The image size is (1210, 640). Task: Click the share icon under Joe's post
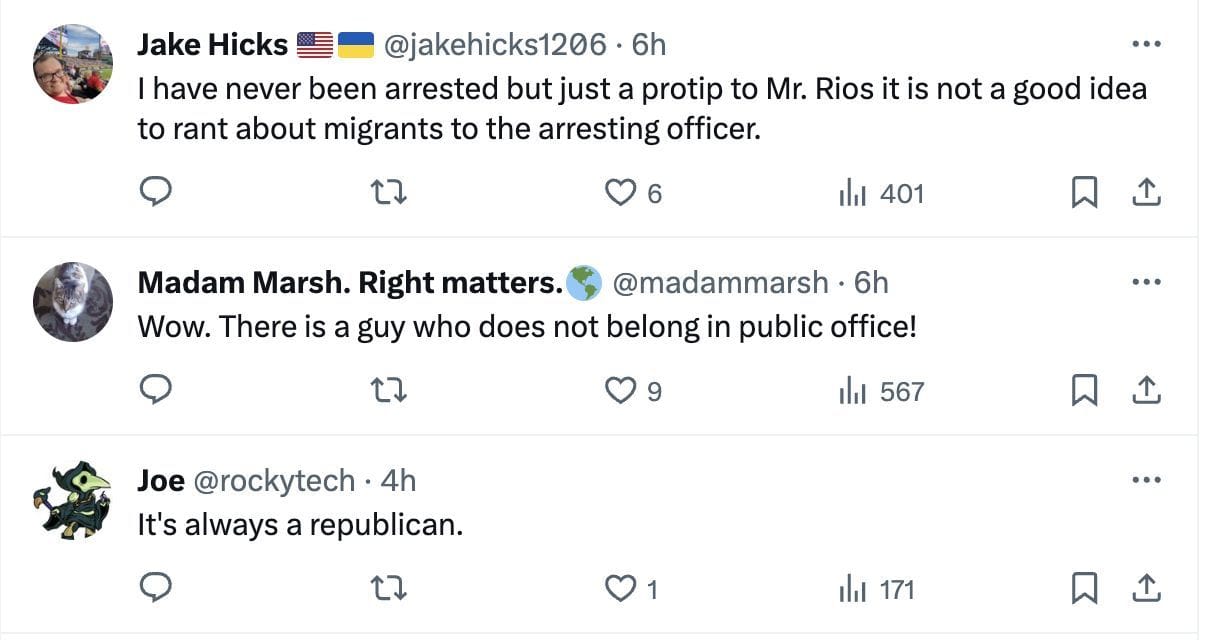click(x=1146, y=589)
